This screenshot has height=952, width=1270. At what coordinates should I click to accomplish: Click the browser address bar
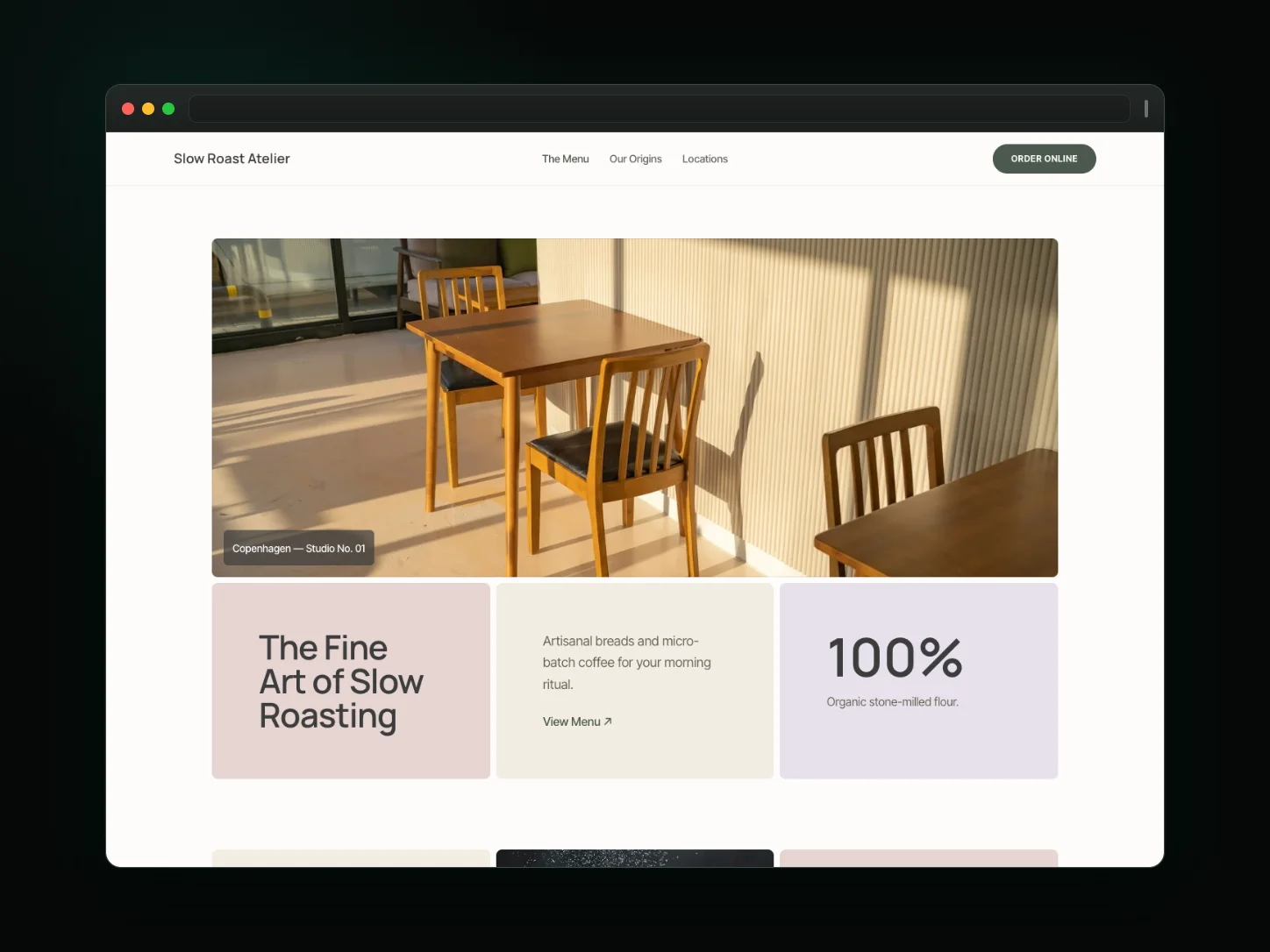tap(660, 109)
